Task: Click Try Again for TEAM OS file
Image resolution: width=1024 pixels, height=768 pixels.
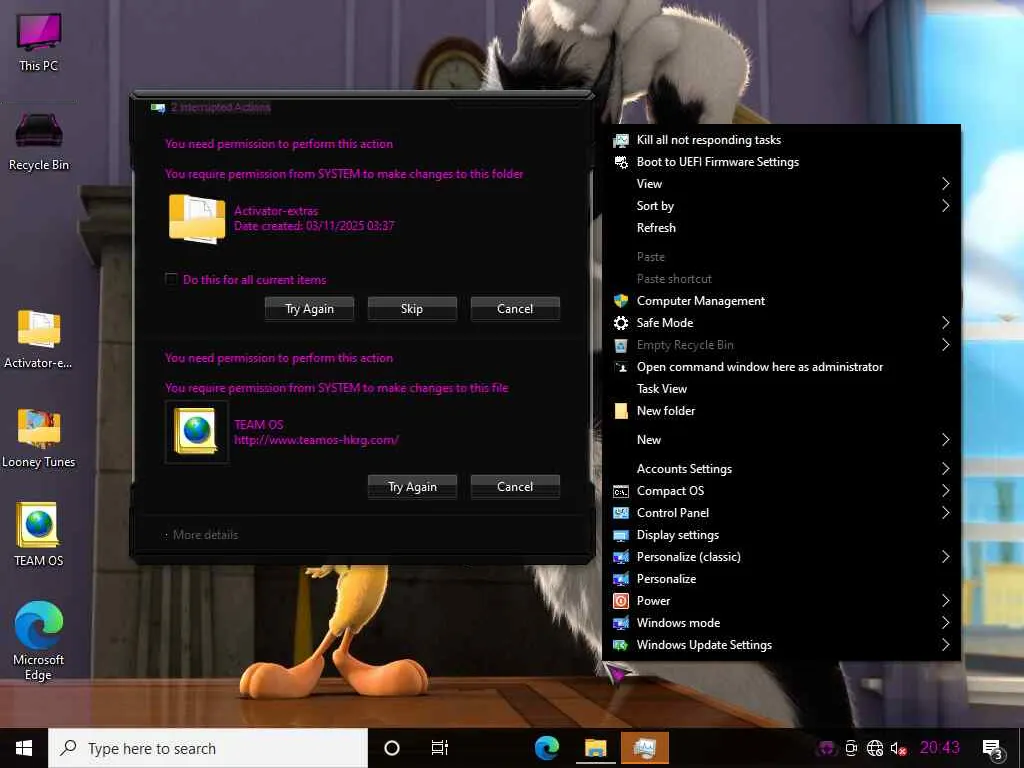Action: pyautogui.click(x=412, y=487)
